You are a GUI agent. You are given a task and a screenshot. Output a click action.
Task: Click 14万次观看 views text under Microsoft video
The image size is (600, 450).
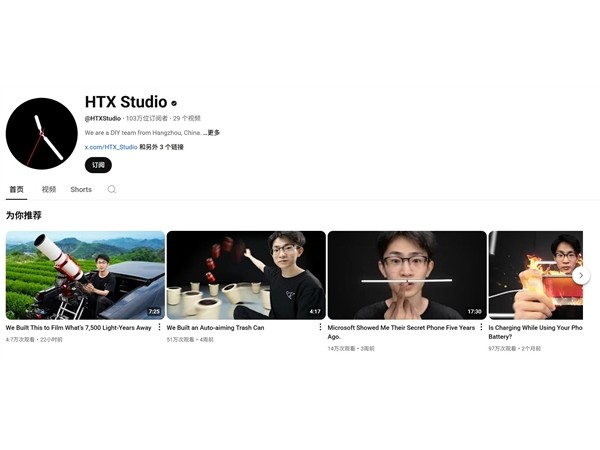click(341, 349)
